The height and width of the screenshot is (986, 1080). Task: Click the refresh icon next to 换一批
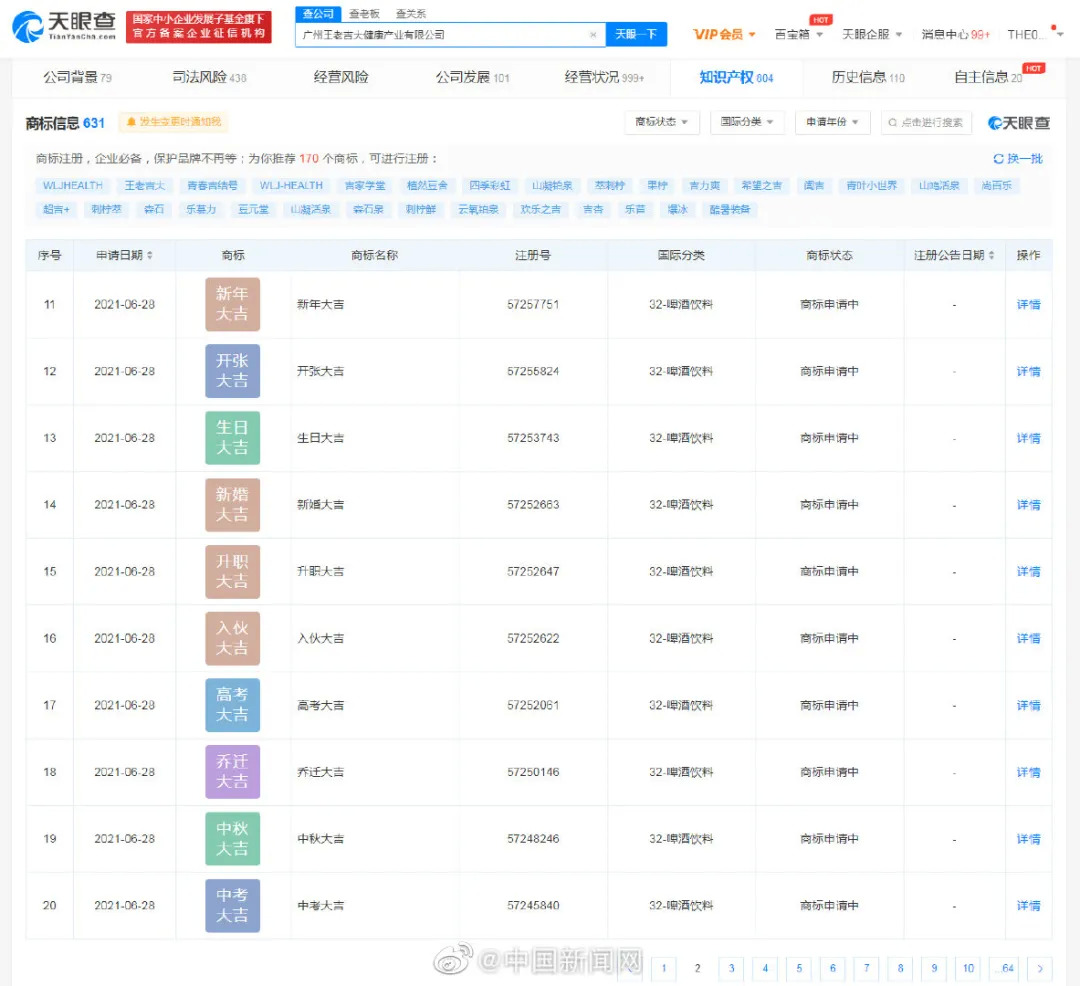pyautogui.click(x=998, y=159)
